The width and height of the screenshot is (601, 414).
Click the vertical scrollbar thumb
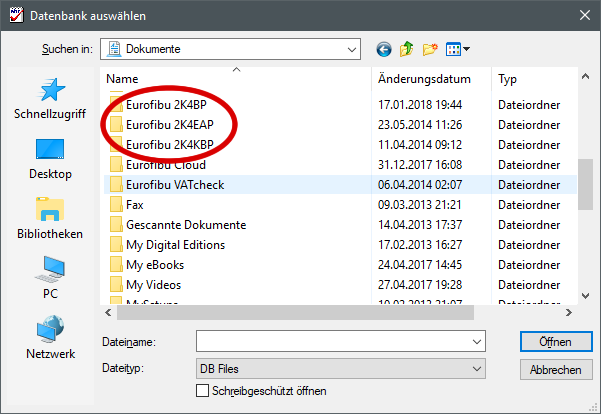(x=585, y=184)
